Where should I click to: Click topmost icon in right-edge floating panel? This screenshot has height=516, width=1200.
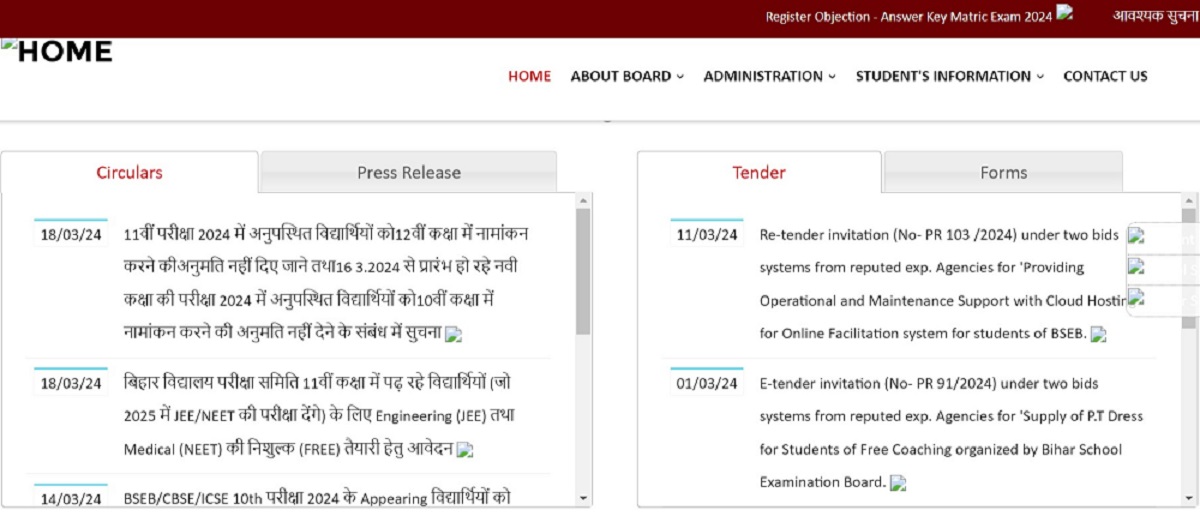(1136, 237)
